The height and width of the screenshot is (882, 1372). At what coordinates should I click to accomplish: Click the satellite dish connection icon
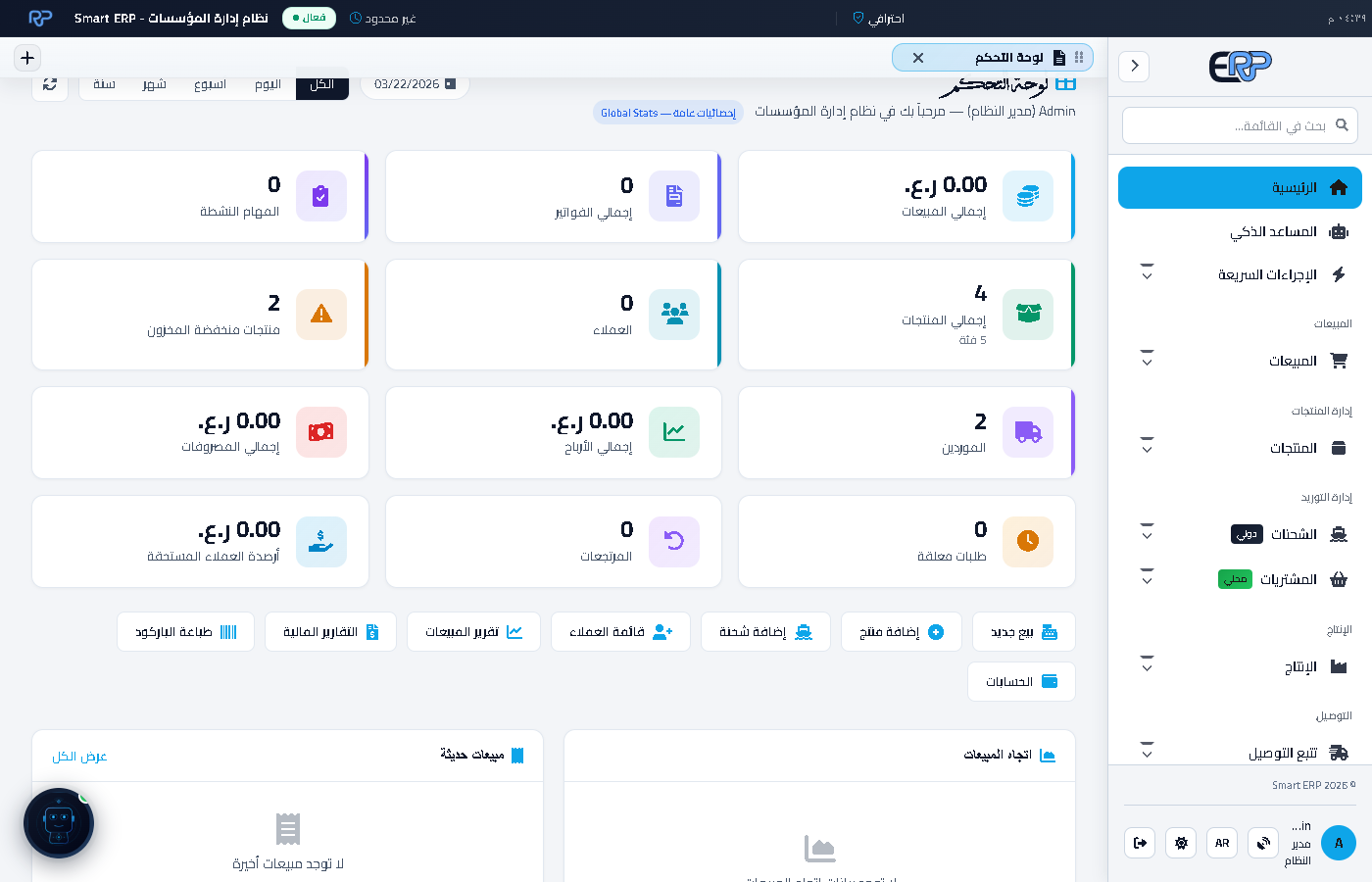pyautogui.click(x=1263, y=843)
